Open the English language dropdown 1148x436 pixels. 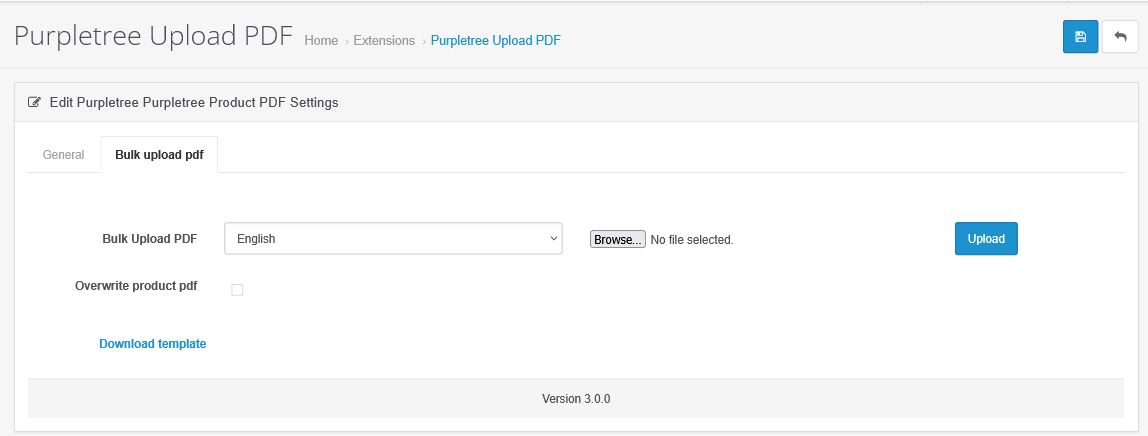[393, 239]
